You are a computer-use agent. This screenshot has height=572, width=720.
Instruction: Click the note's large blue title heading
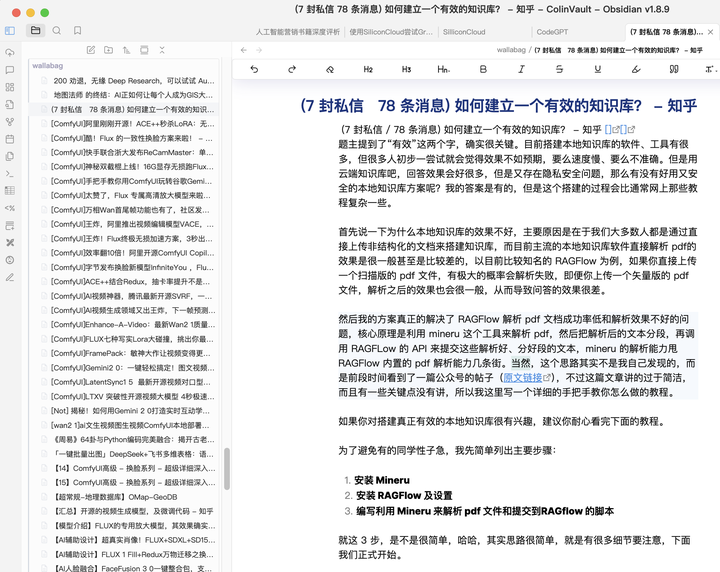(x=498, y=106)
